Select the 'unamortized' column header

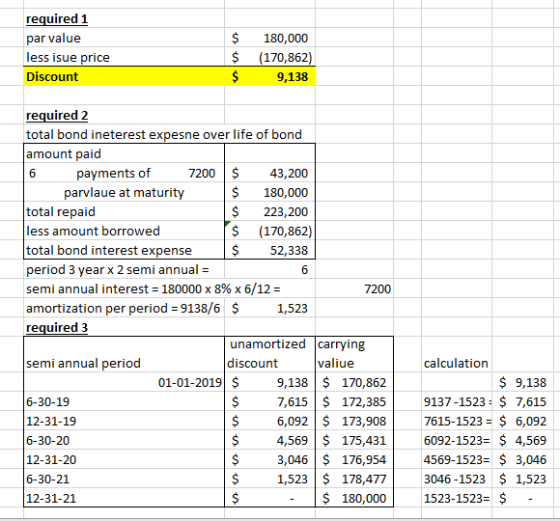coord(268,344)
